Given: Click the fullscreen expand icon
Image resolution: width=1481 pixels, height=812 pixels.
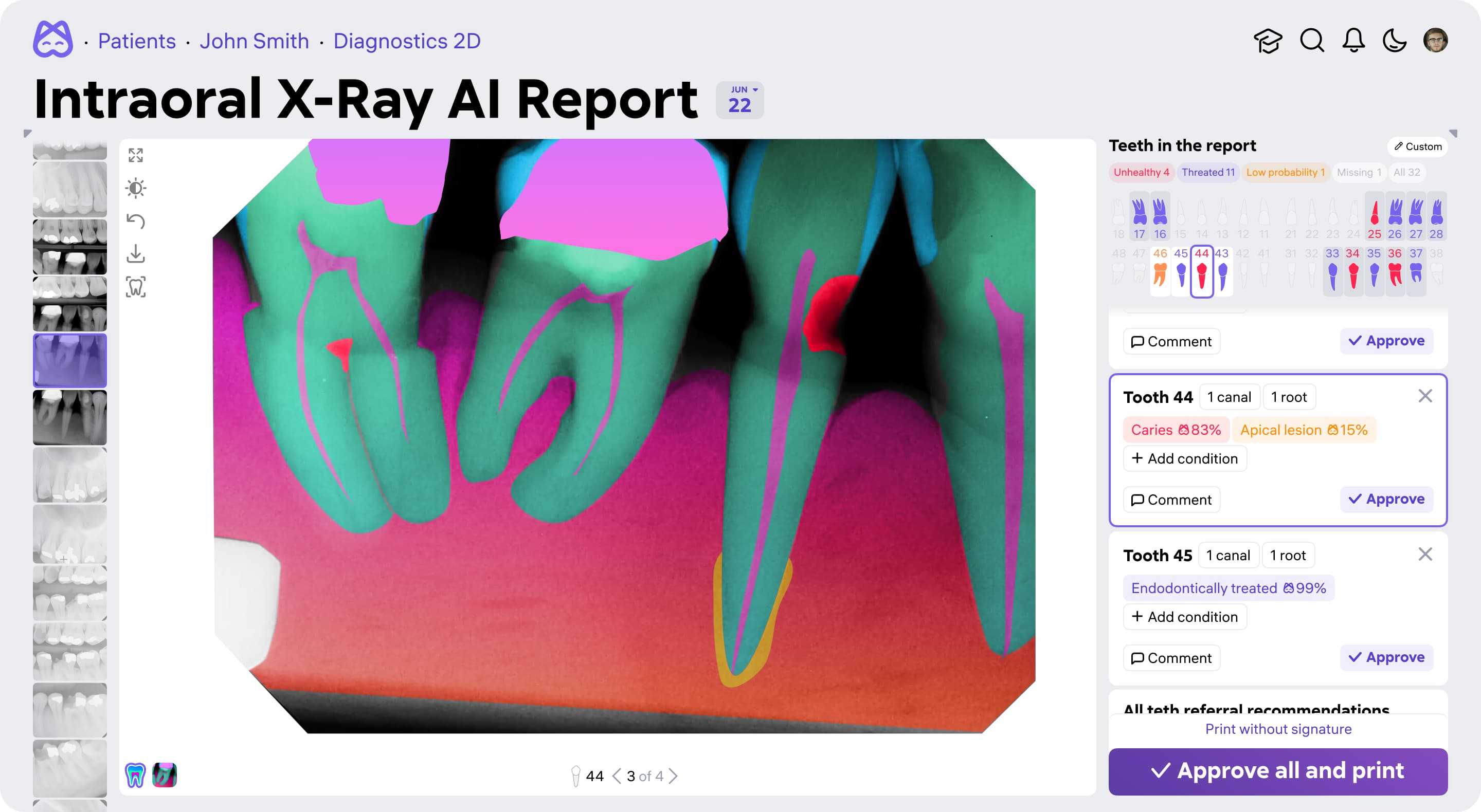Looking at the screenshot, I should point(136,155).
